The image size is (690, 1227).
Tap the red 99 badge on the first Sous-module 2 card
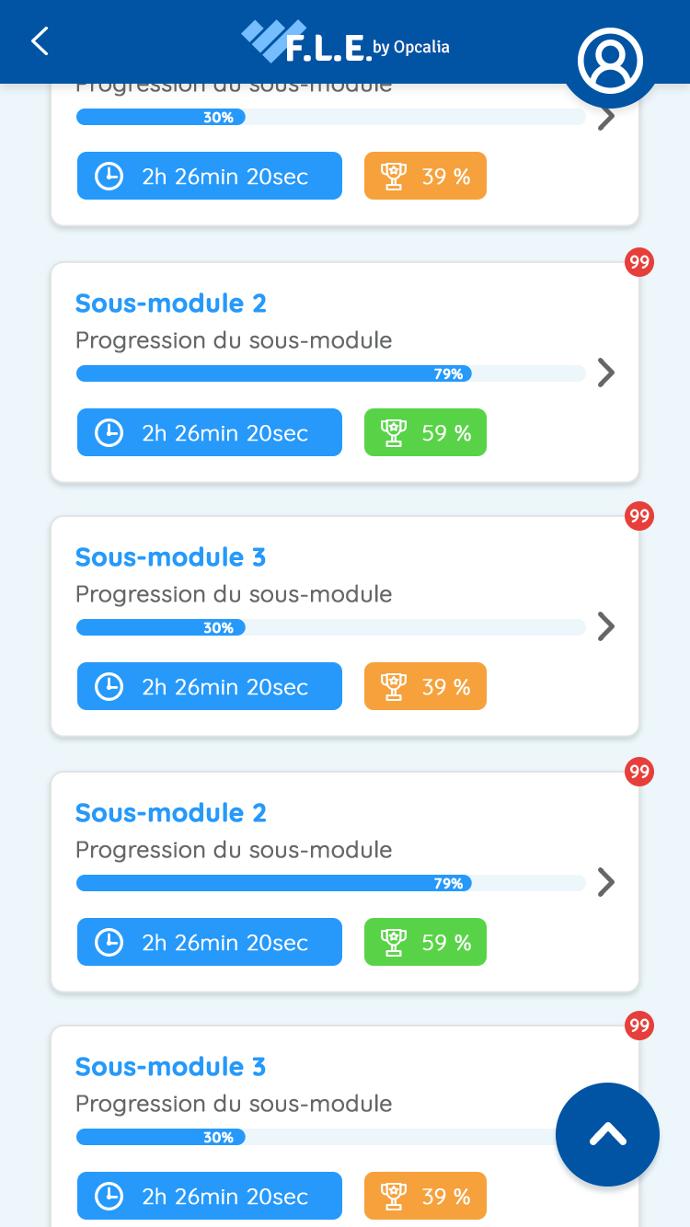coord(639,262)
